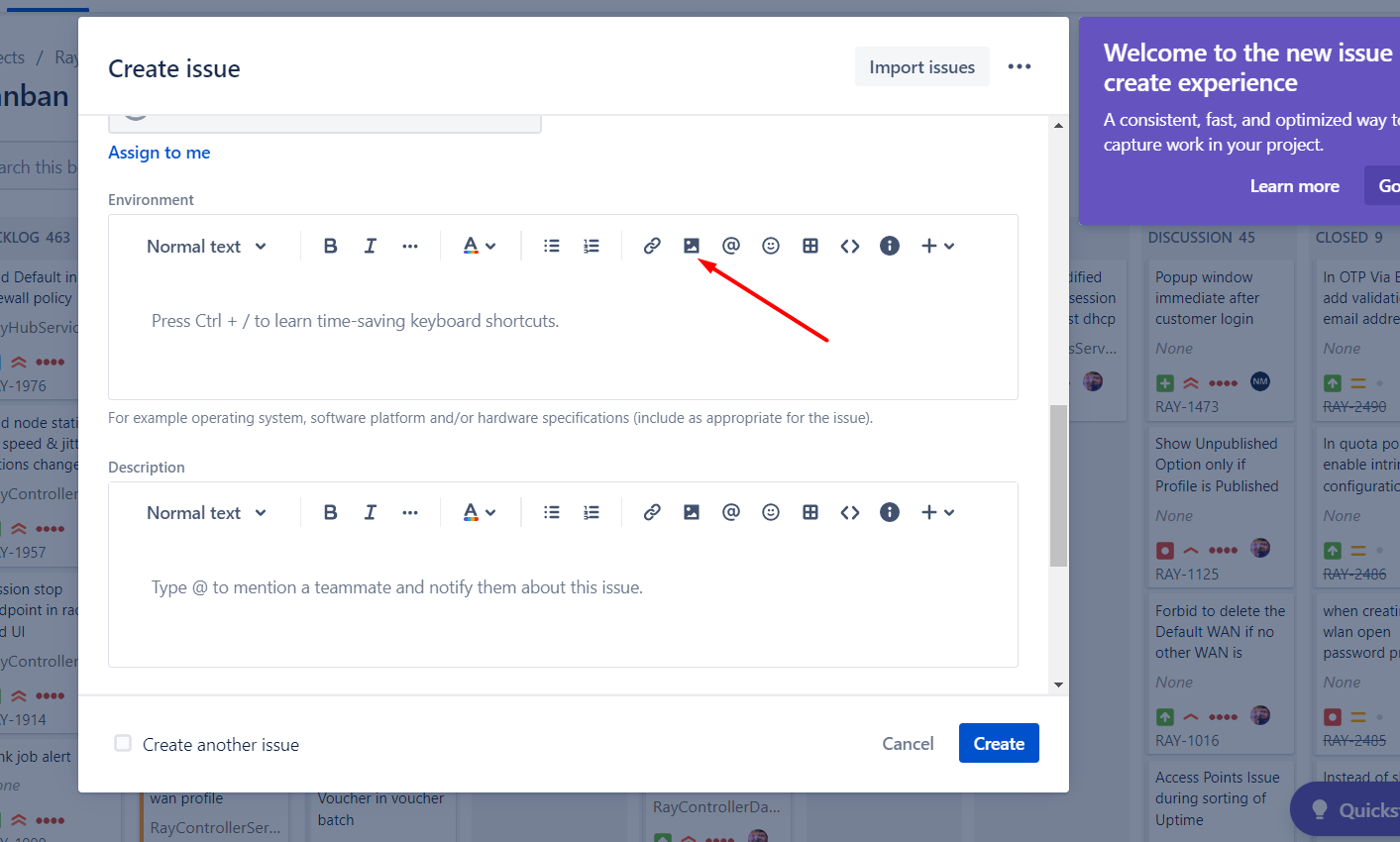This screenshot has width=1400, height=842.
Task: Insert image into Environment field
Action: pyautogui.click(x=692, y=246)
